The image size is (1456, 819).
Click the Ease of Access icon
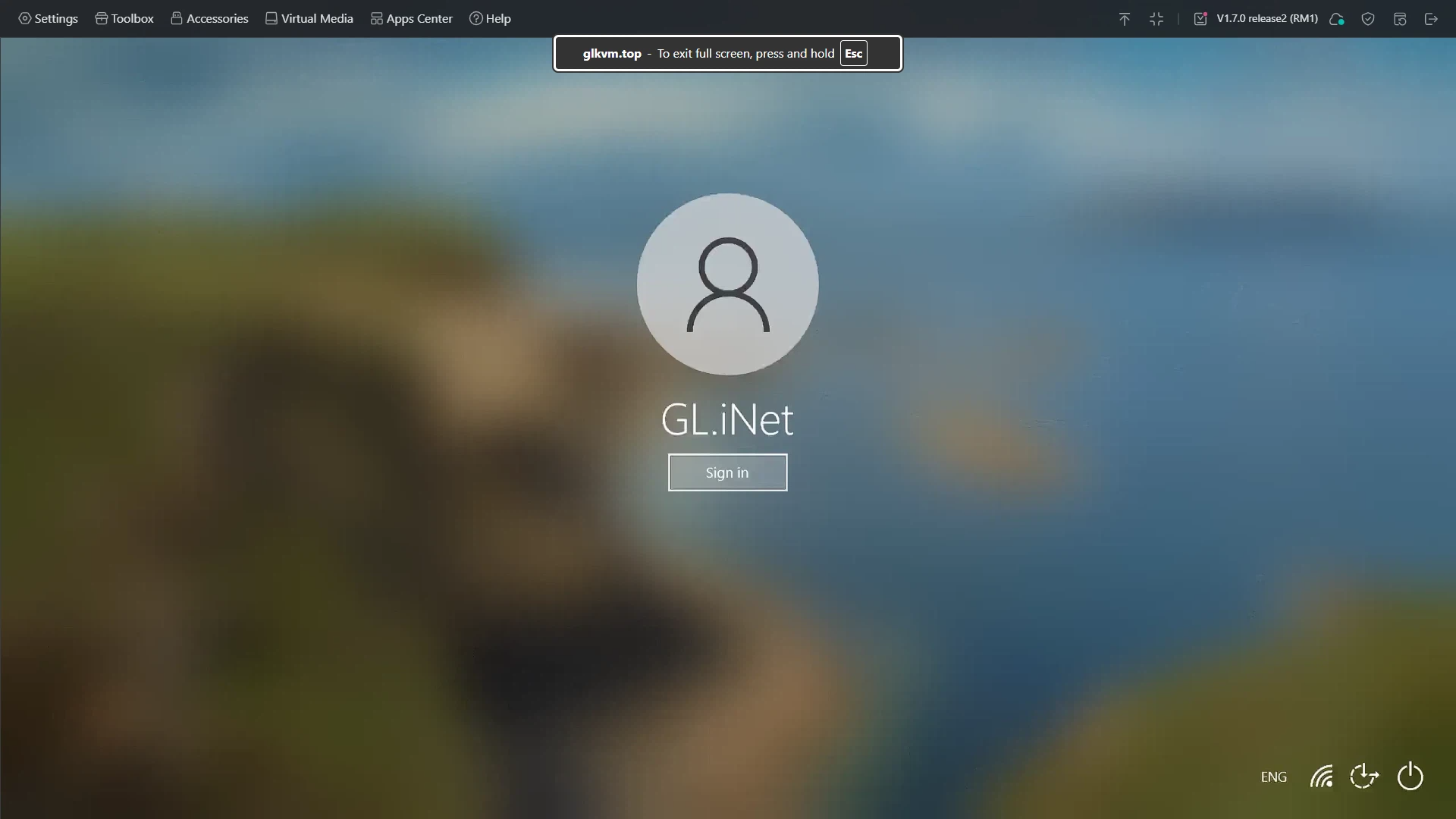pos(1363,777)
